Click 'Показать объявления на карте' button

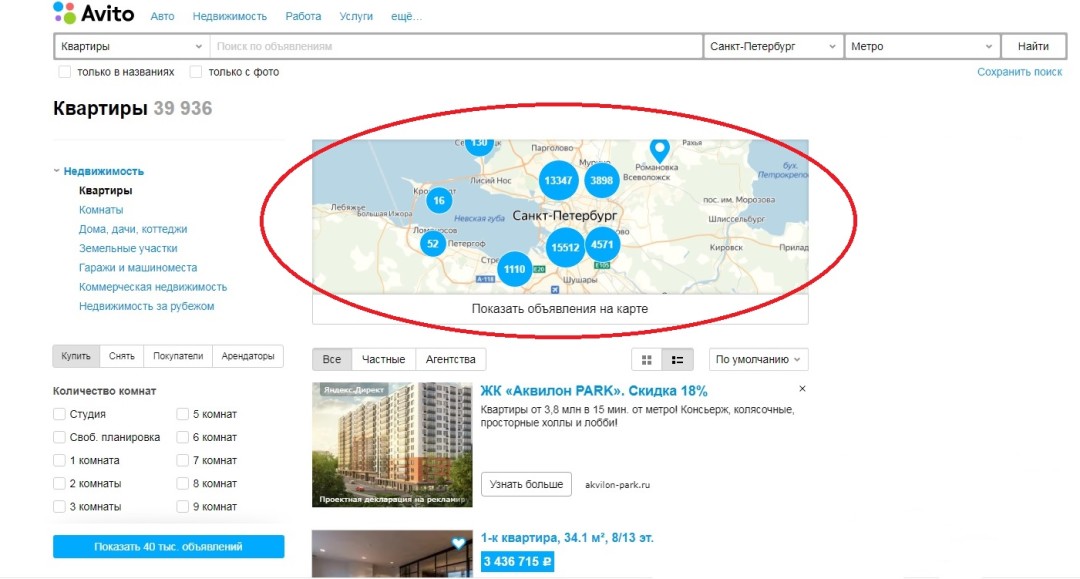(x=560, y=309)
